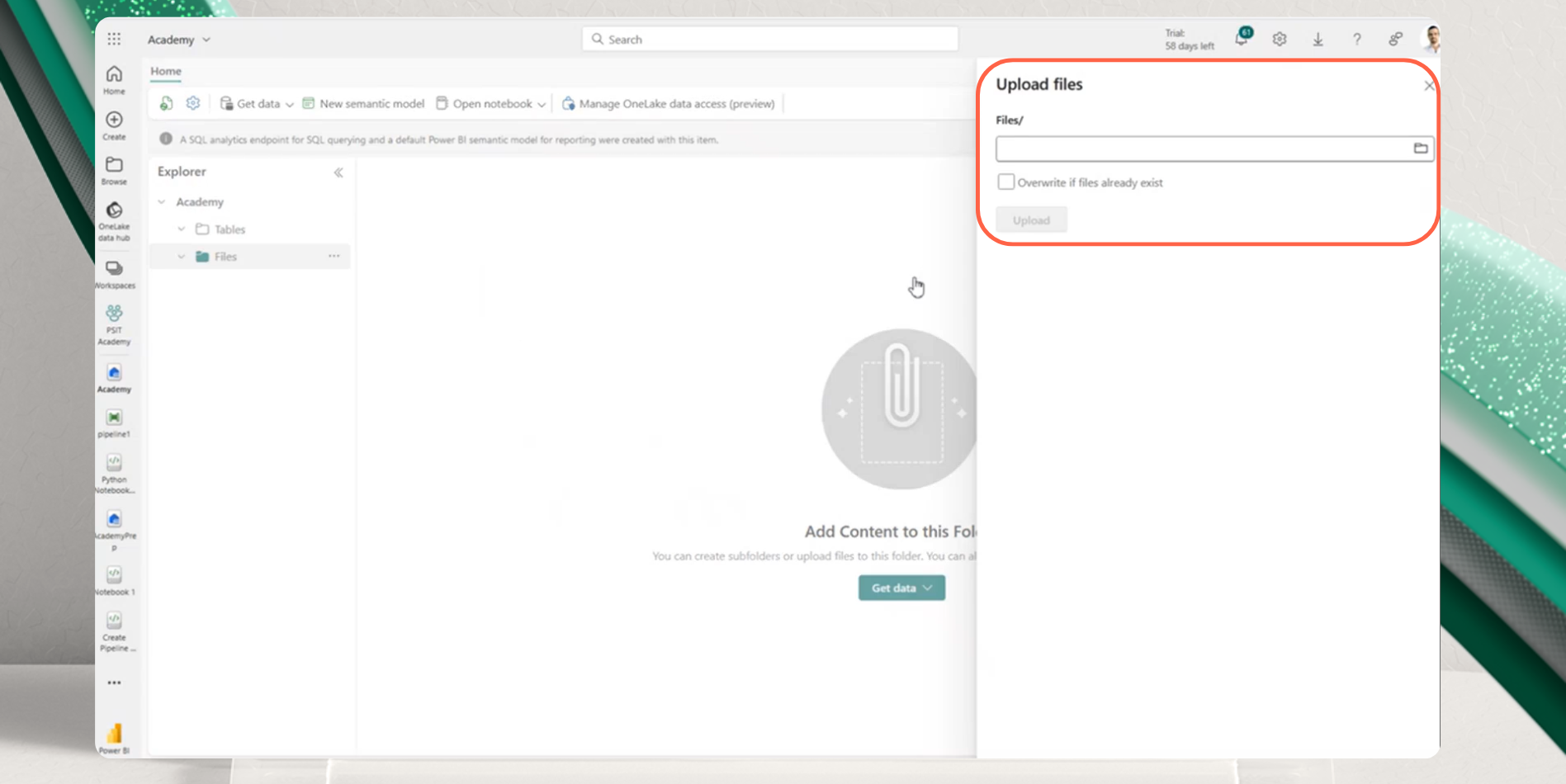Enable Overwrite if files already exist

pyautogui.click(x=1005, y=182)
